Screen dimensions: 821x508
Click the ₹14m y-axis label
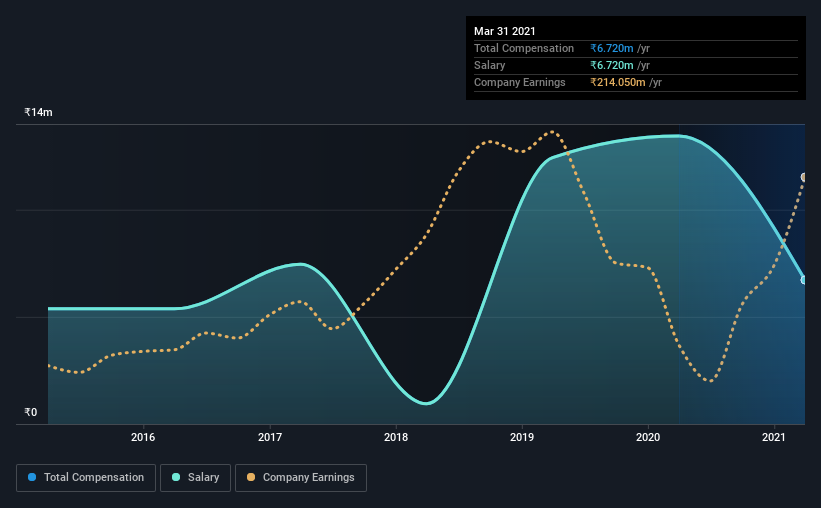coord(38,112)
